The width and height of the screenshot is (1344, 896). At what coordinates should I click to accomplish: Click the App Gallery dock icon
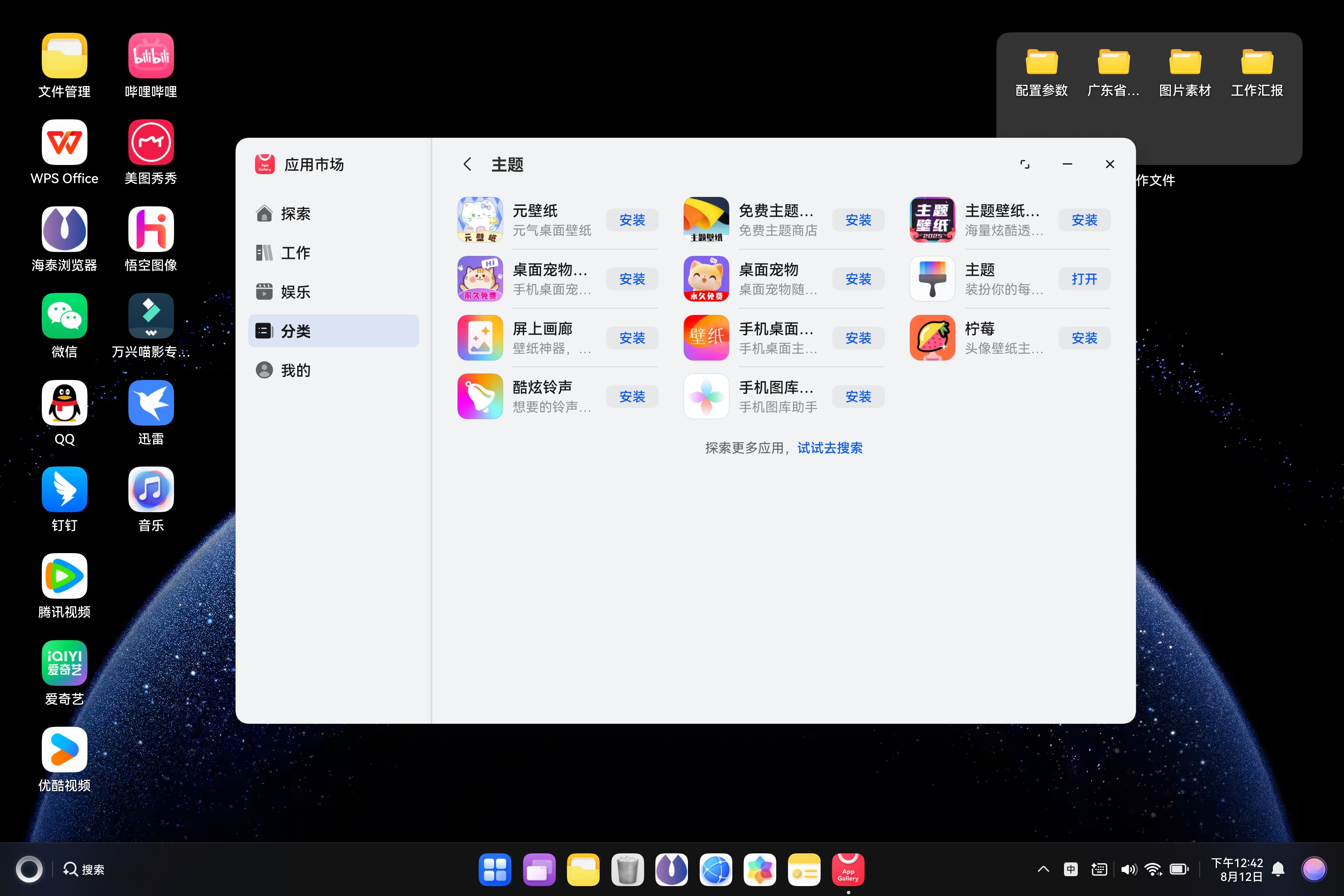(x=848, y=870)
